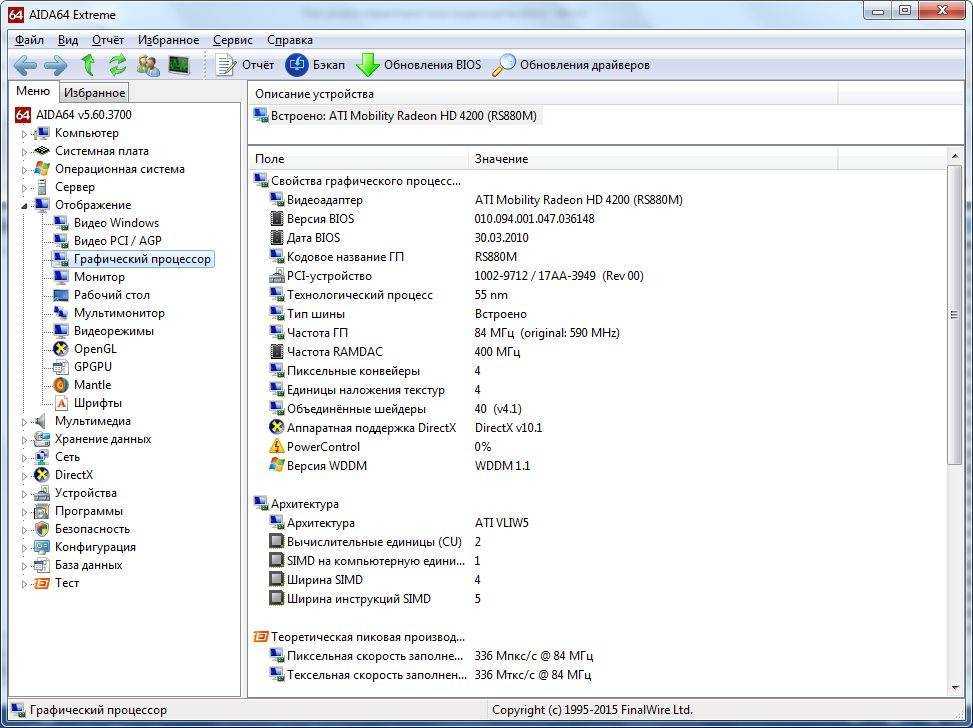Click the Поле column header
This screenshot has height=728, width=973.
(358, 159)
